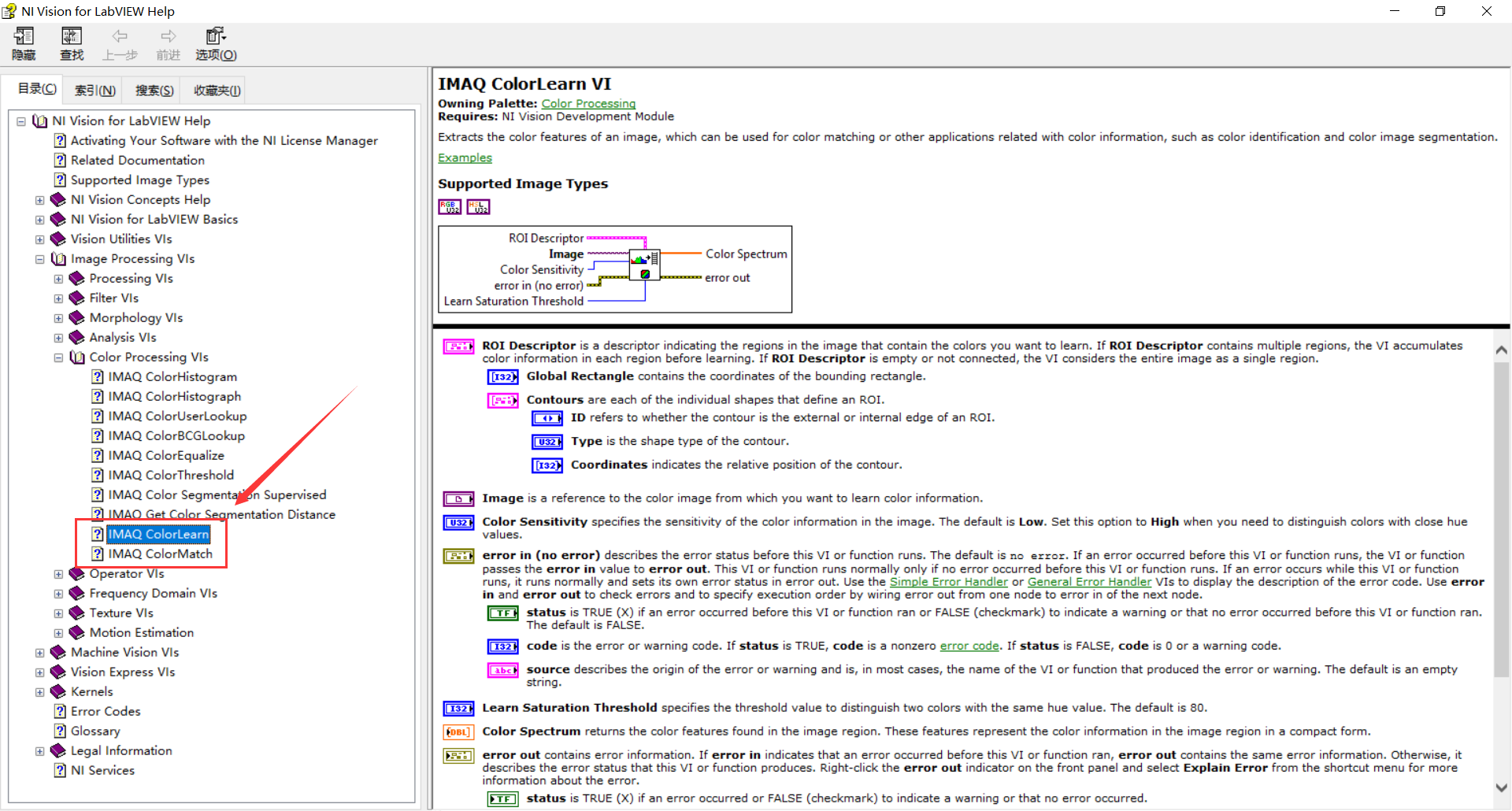Click the HSL U32 image type icon
Image resolution: width=1512 pixels, height=811 pixels.
tap(478, 207)
